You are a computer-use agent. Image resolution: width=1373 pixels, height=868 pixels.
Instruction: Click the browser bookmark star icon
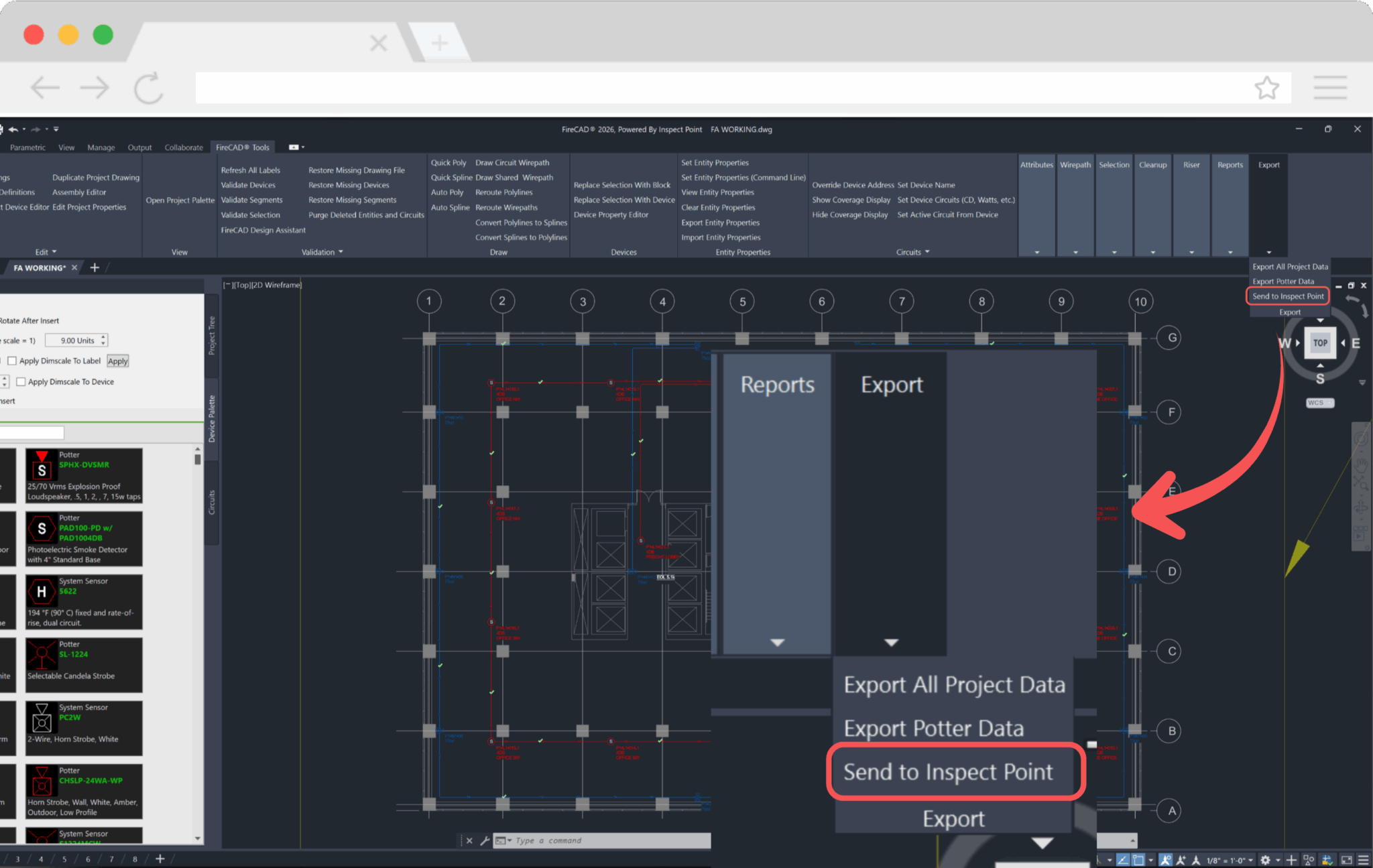(1266, 88)
